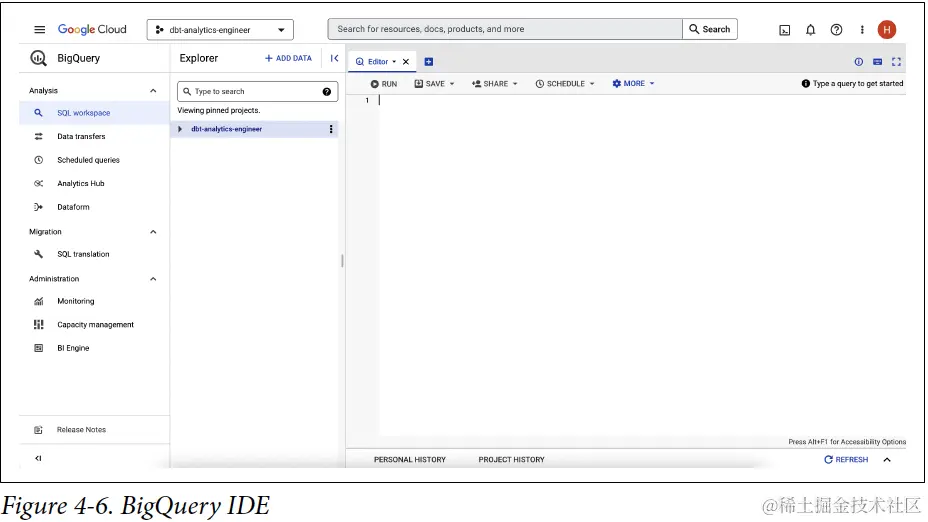Collapse the Migration section
The width and height of the screenshot is (928, 522).
pyautogui.click(x=153, y=232)
